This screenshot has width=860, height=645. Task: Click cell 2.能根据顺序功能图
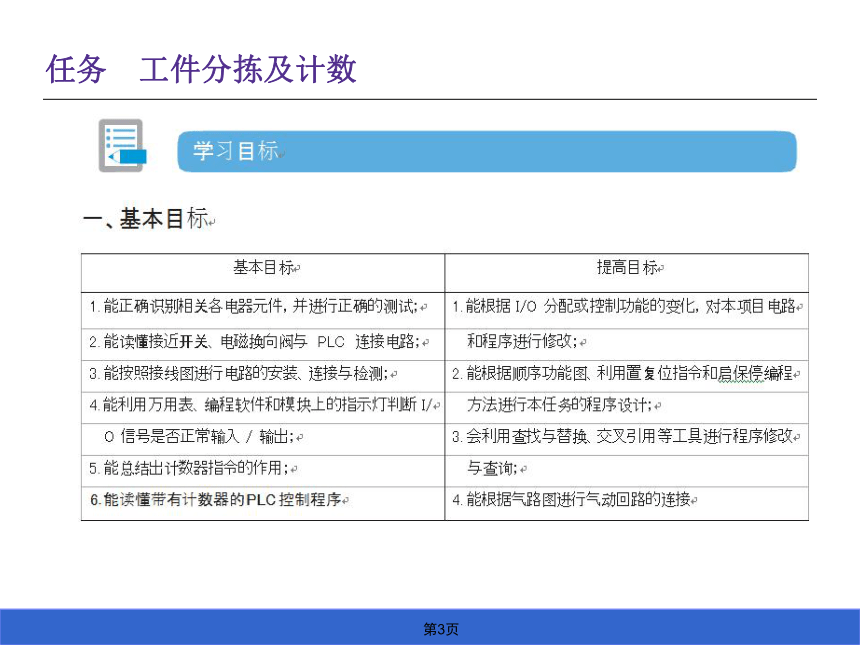tap(626, 376)
